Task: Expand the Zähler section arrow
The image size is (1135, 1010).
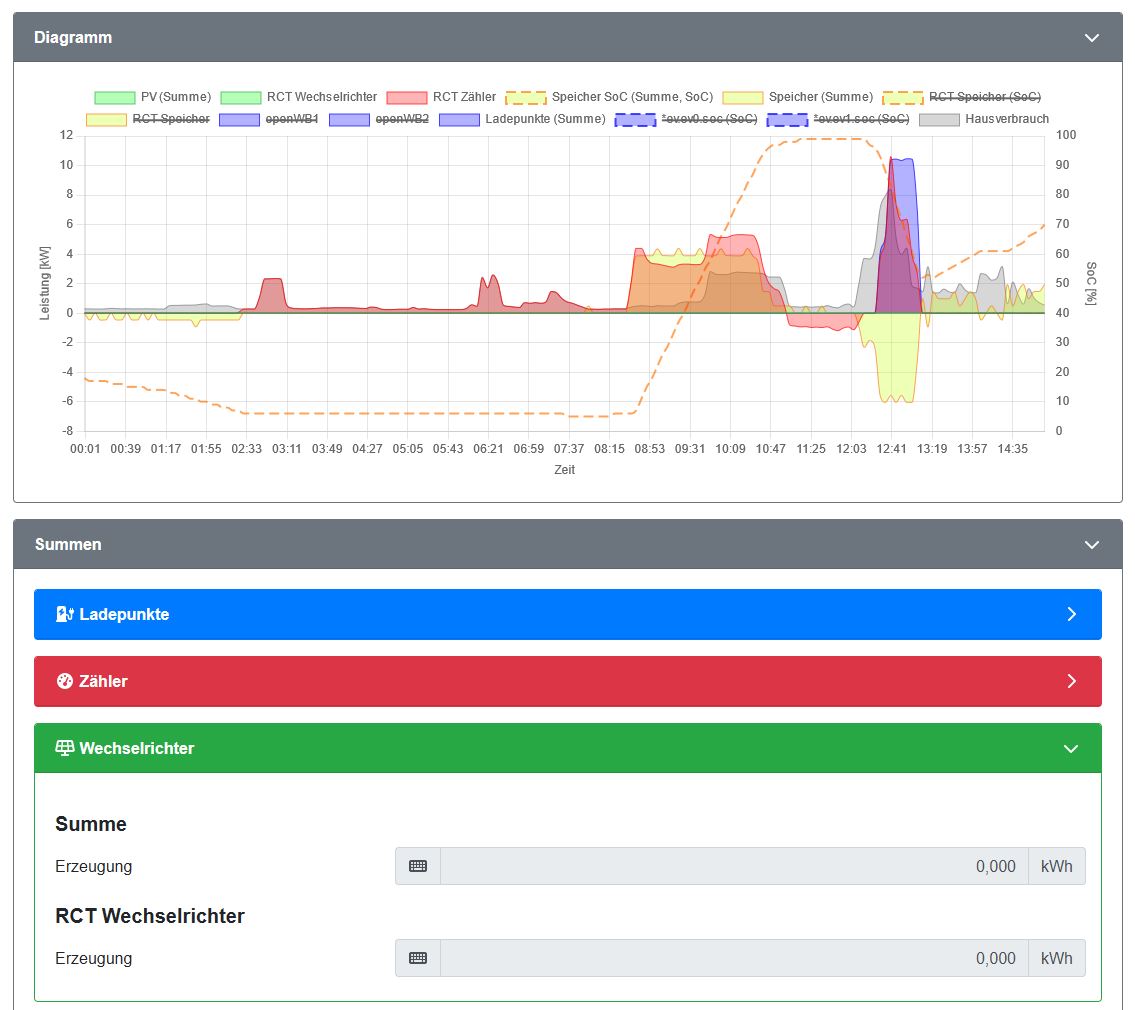Action: pyautogui.click(x=1071, y=681)
